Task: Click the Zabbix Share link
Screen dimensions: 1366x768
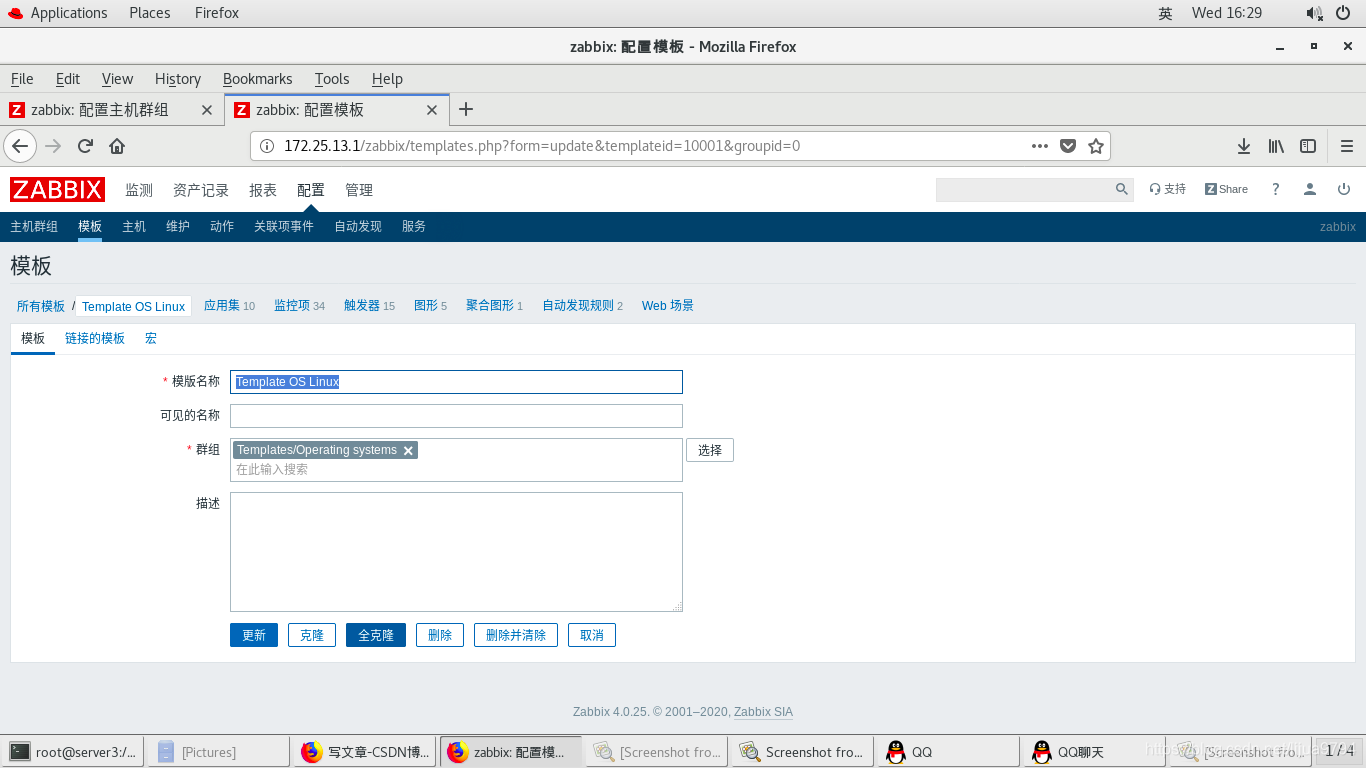Action: pyautogui.click(x=1226, y=189)
